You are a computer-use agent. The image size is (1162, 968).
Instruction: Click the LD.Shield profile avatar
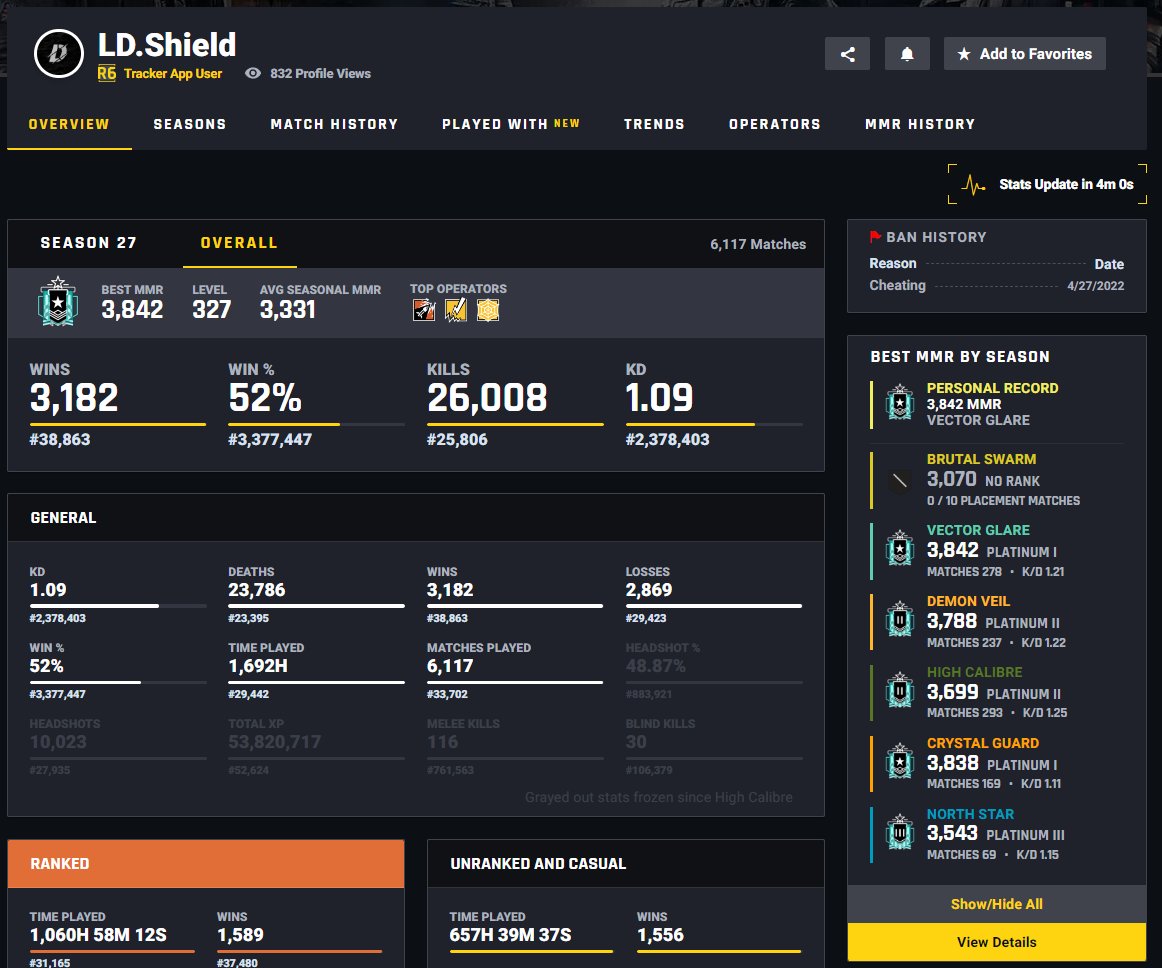pos(59,53)
